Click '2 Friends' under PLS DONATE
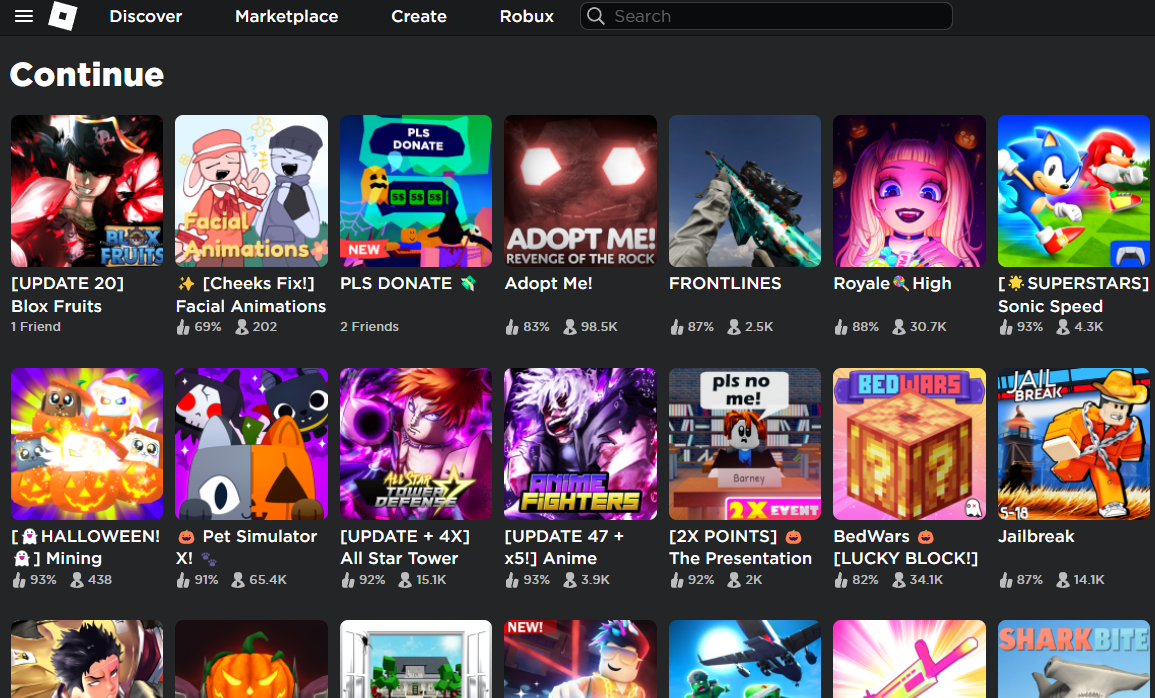Screen dimensions: 1155x698 [370, 327]
